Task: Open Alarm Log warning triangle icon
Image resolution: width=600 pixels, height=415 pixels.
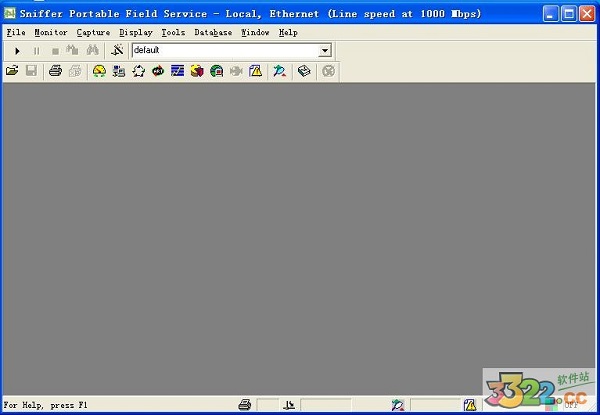Action: 256,71
